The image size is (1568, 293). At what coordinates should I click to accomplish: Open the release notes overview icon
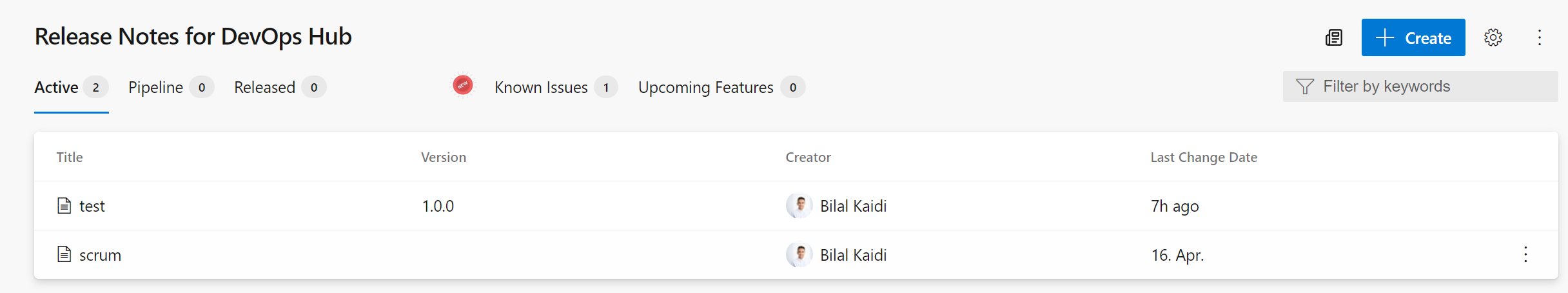1334,38
